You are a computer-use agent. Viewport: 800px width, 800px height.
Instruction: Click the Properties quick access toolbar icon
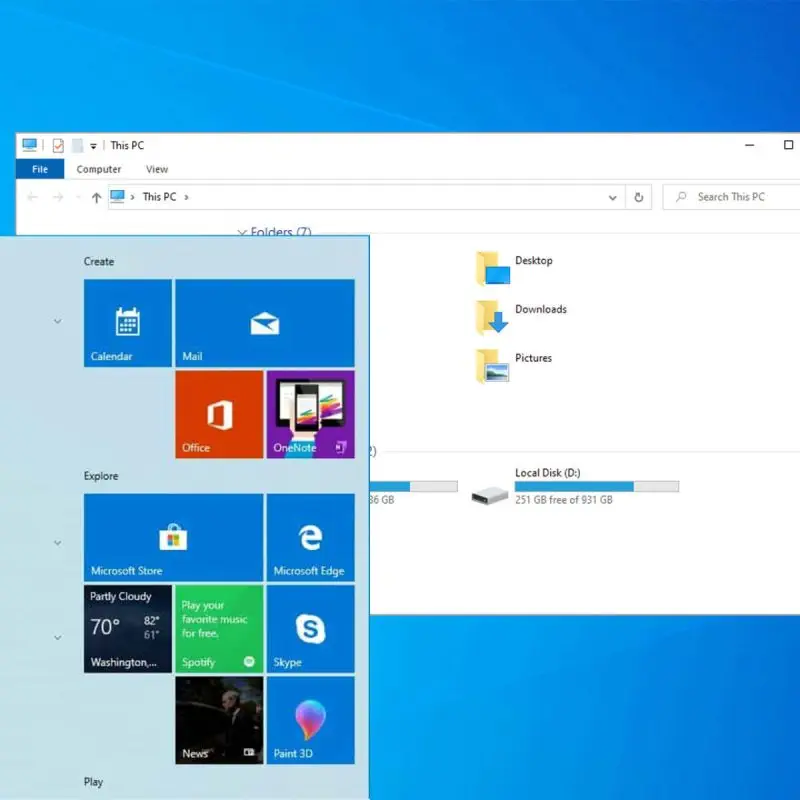[x=58, y=145]
